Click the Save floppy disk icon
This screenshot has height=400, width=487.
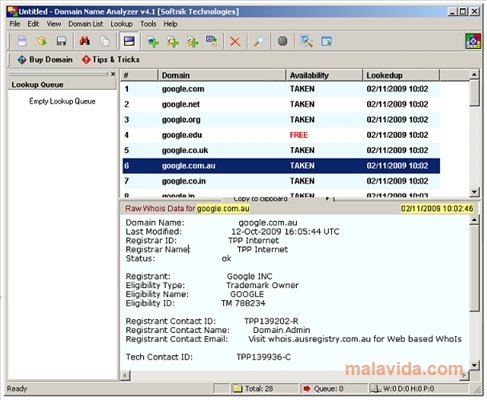[x=61, y=41]
